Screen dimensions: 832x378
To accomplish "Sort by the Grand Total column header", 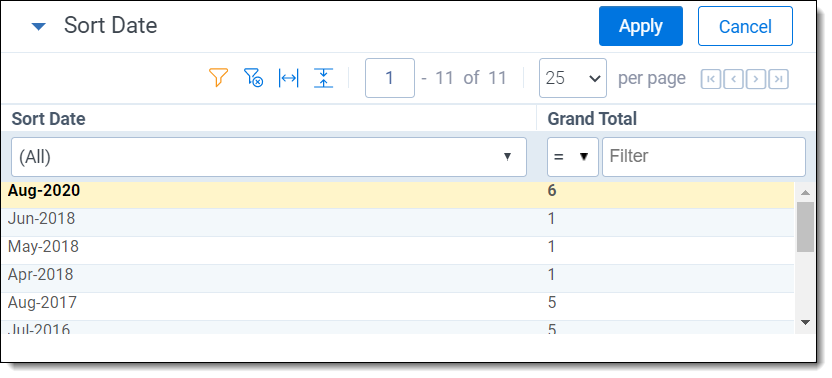I will coord(592,119).
